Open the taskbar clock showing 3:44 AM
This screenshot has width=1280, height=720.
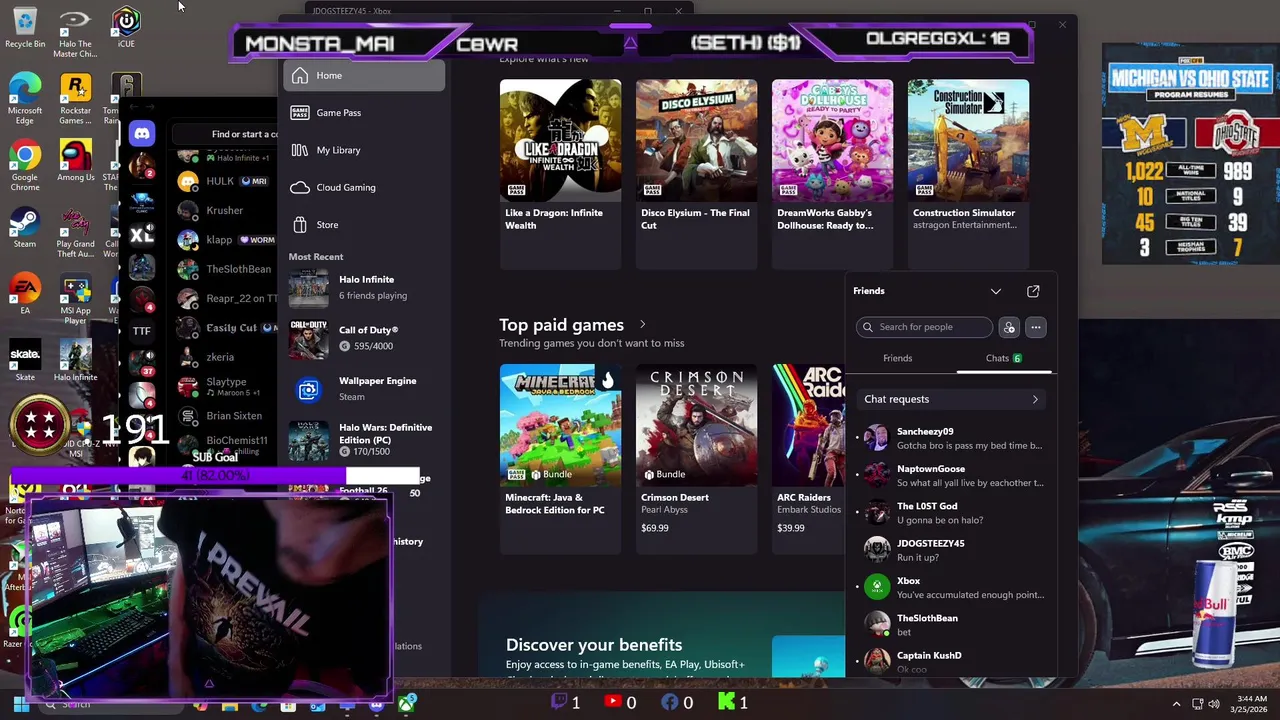(1251, 704)
